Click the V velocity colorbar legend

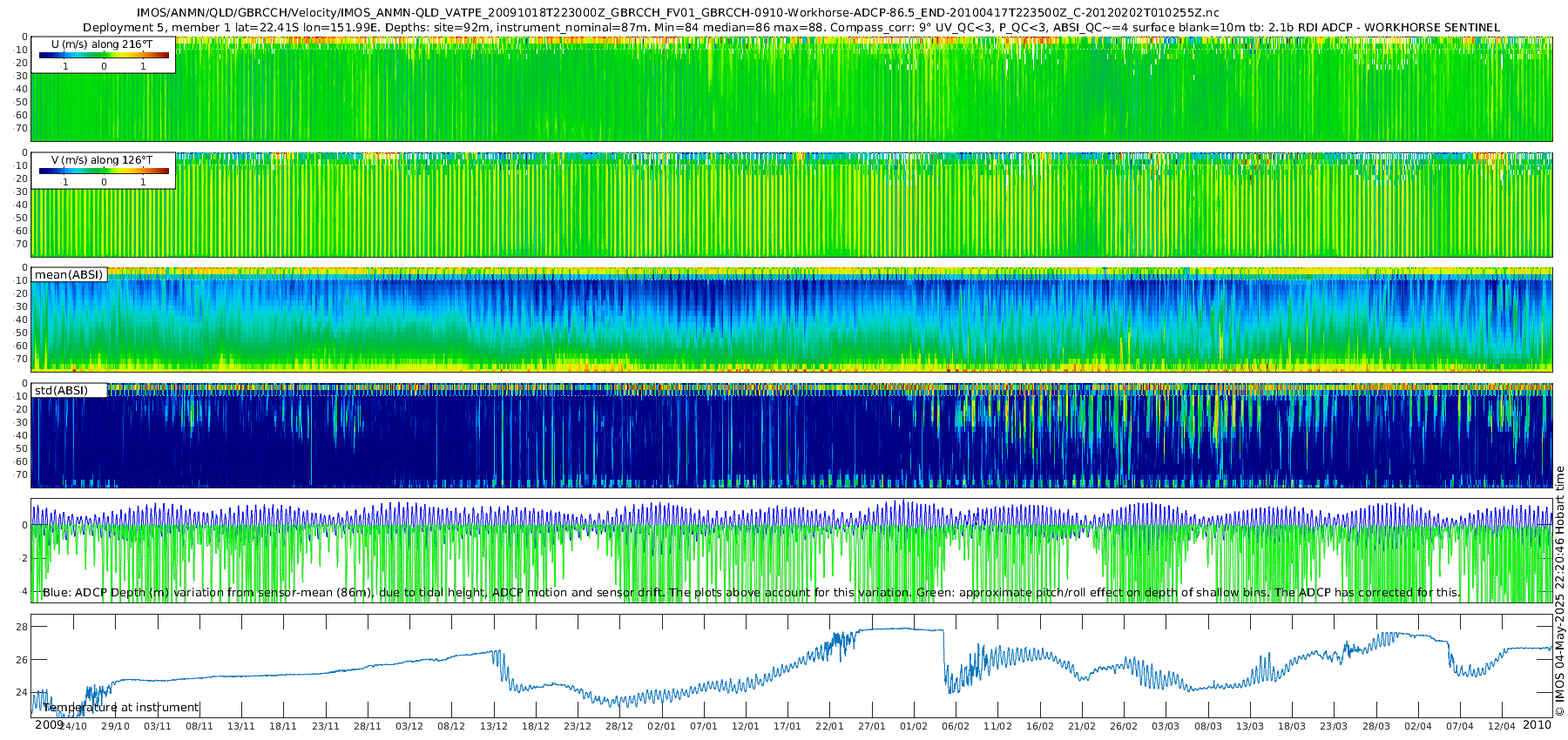(104, 171)
